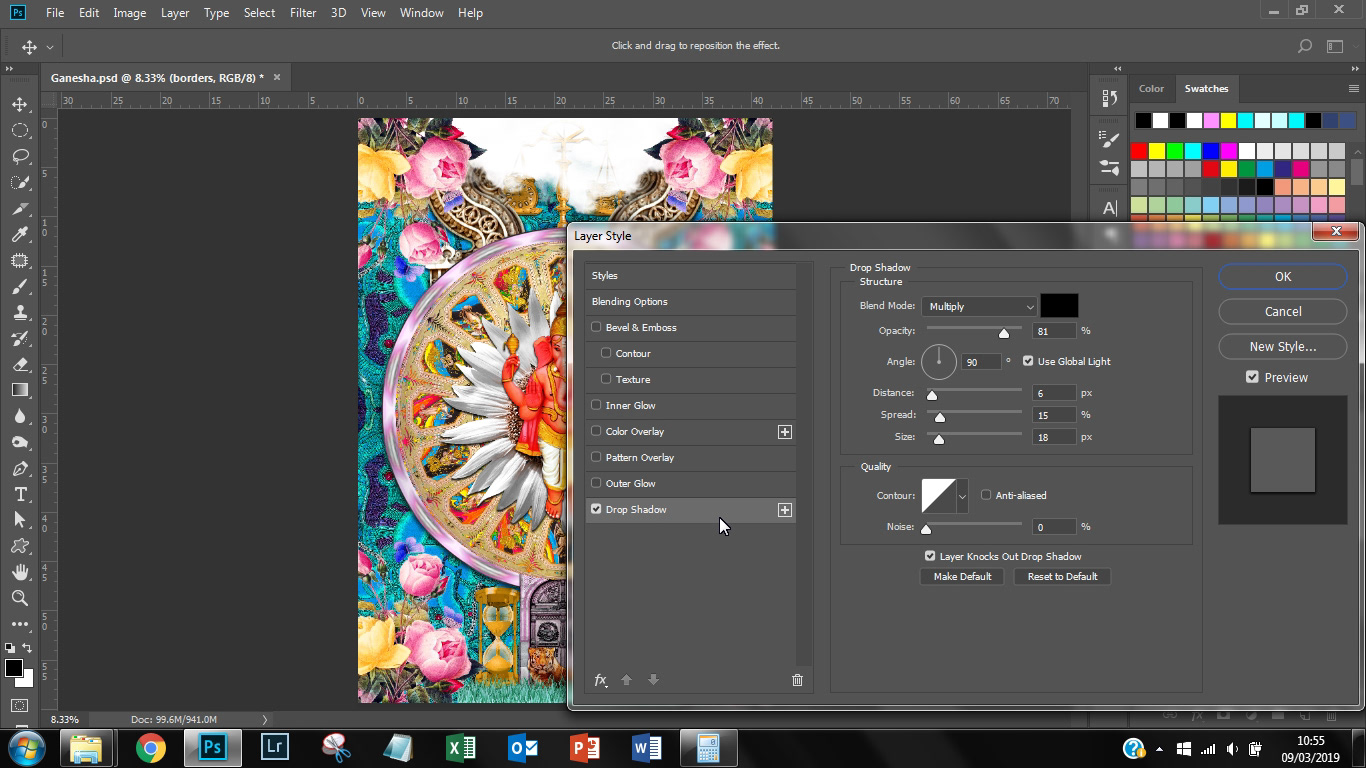Select the Zoom tool
1366x768 pixels.
pos(20,598)
